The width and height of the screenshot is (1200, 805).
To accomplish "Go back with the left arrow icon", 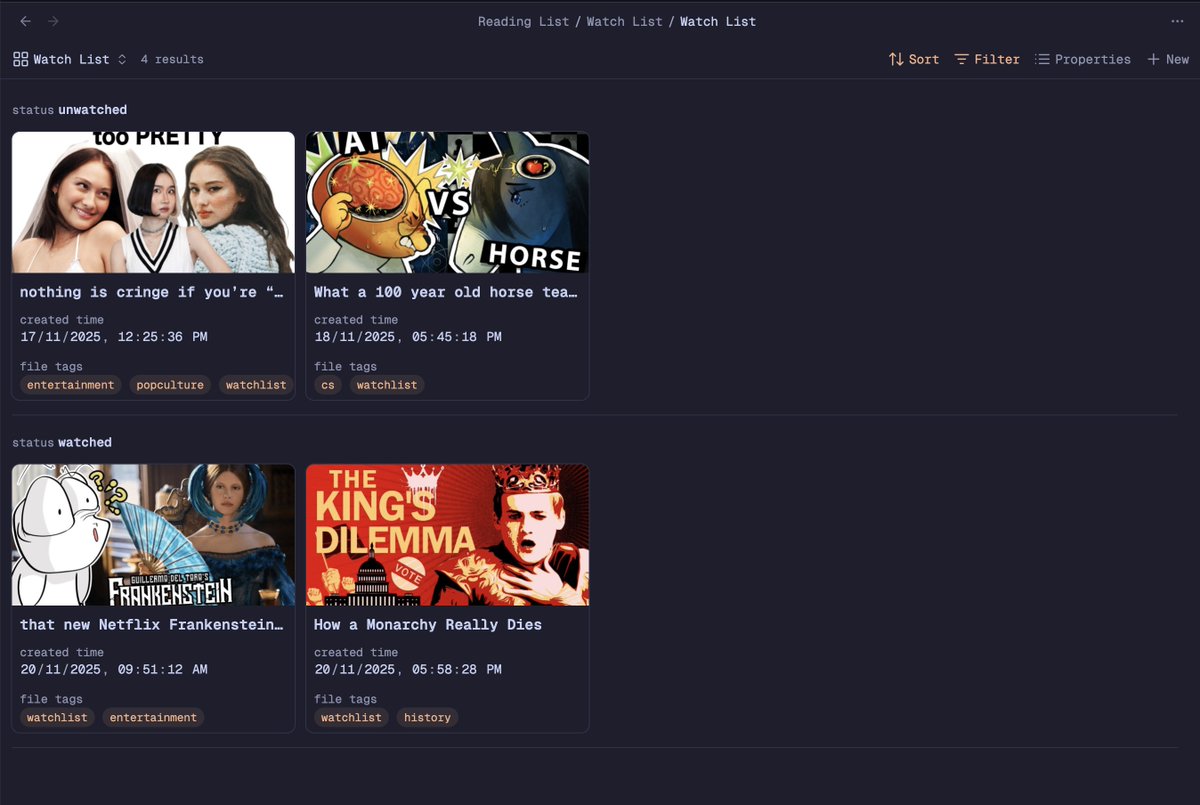I will coord(25,21).
